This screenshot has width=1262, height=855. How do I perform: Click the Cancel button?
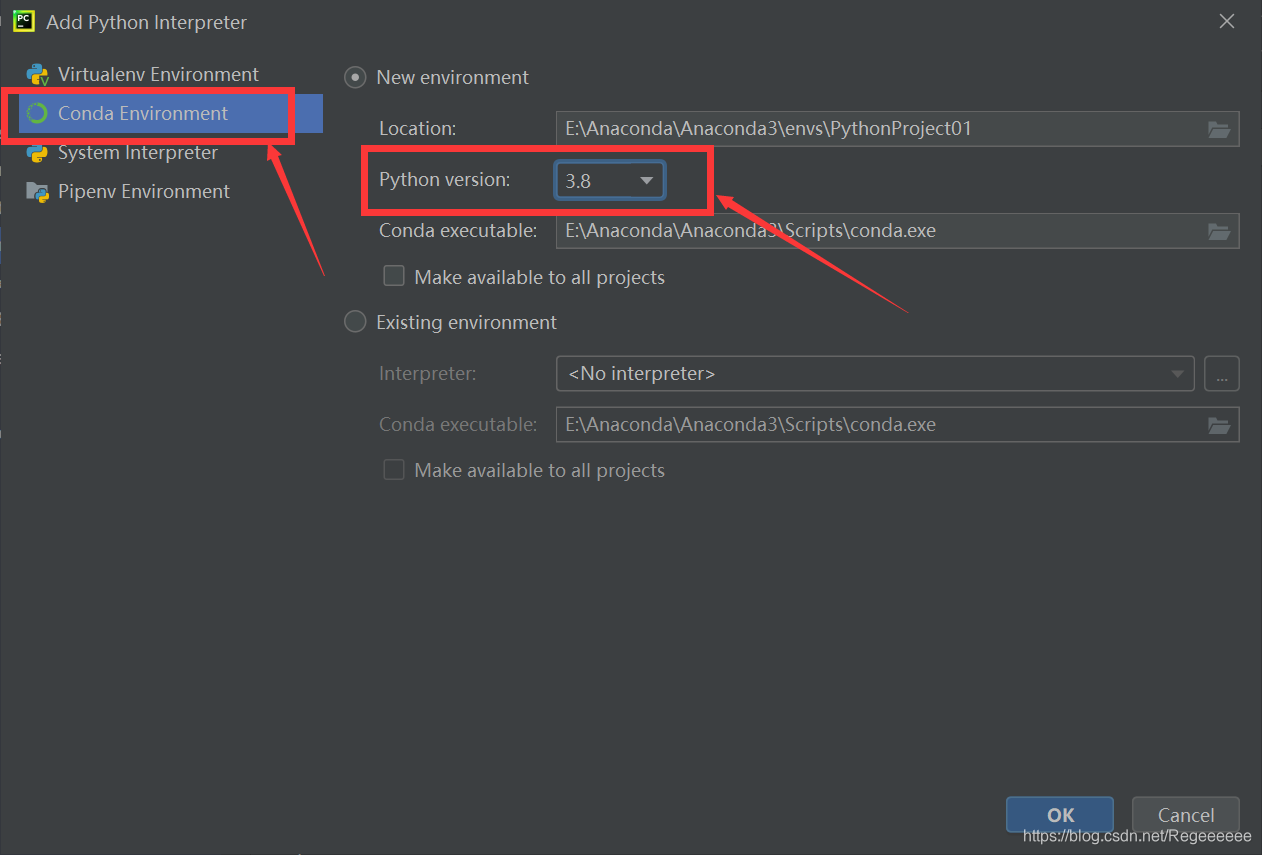click(x=1186, y=815)
